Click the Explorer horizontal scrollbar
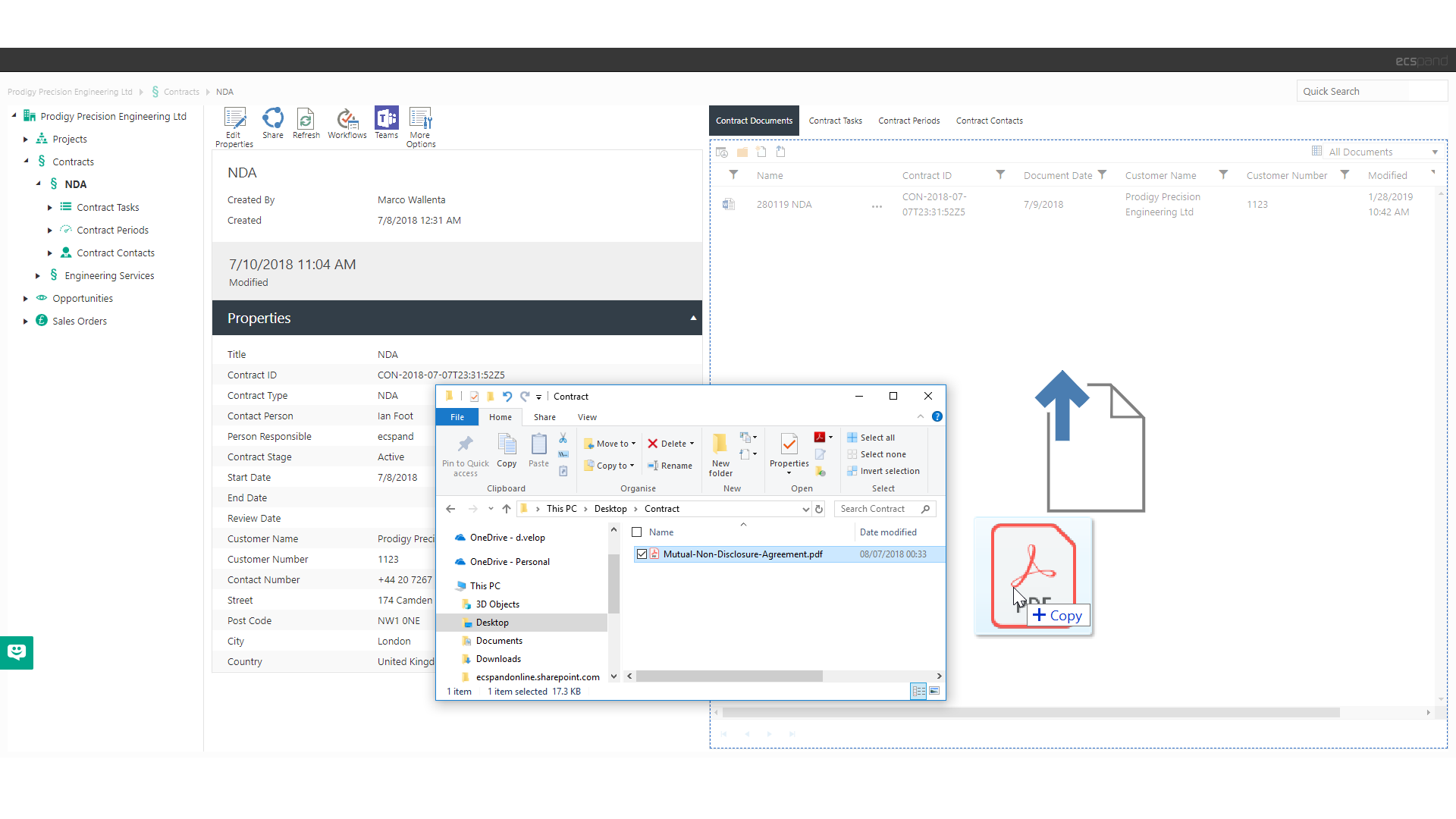 [x=730, y=676]
